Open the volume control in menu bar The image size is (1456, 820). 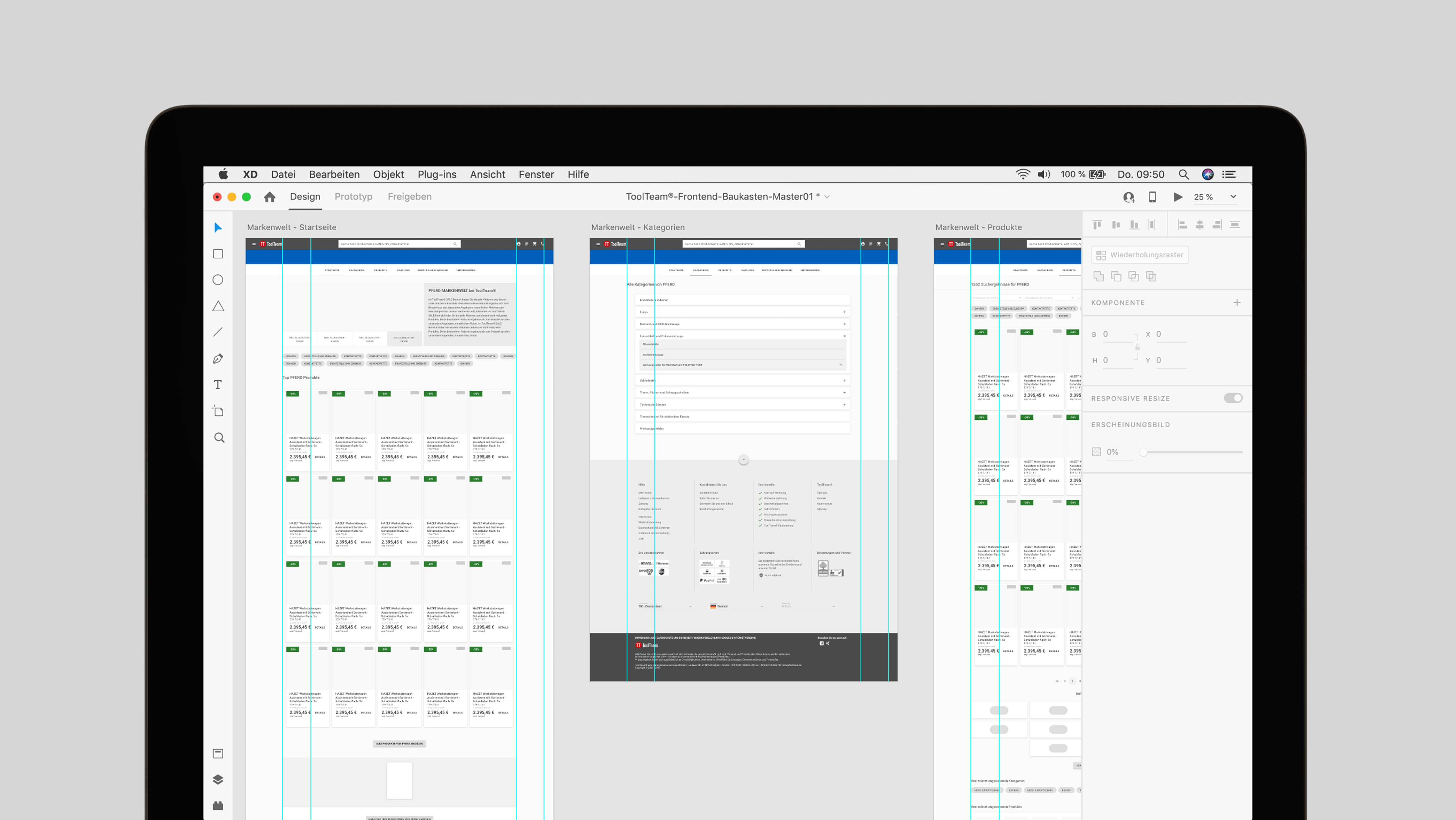tap(1044, 175)
